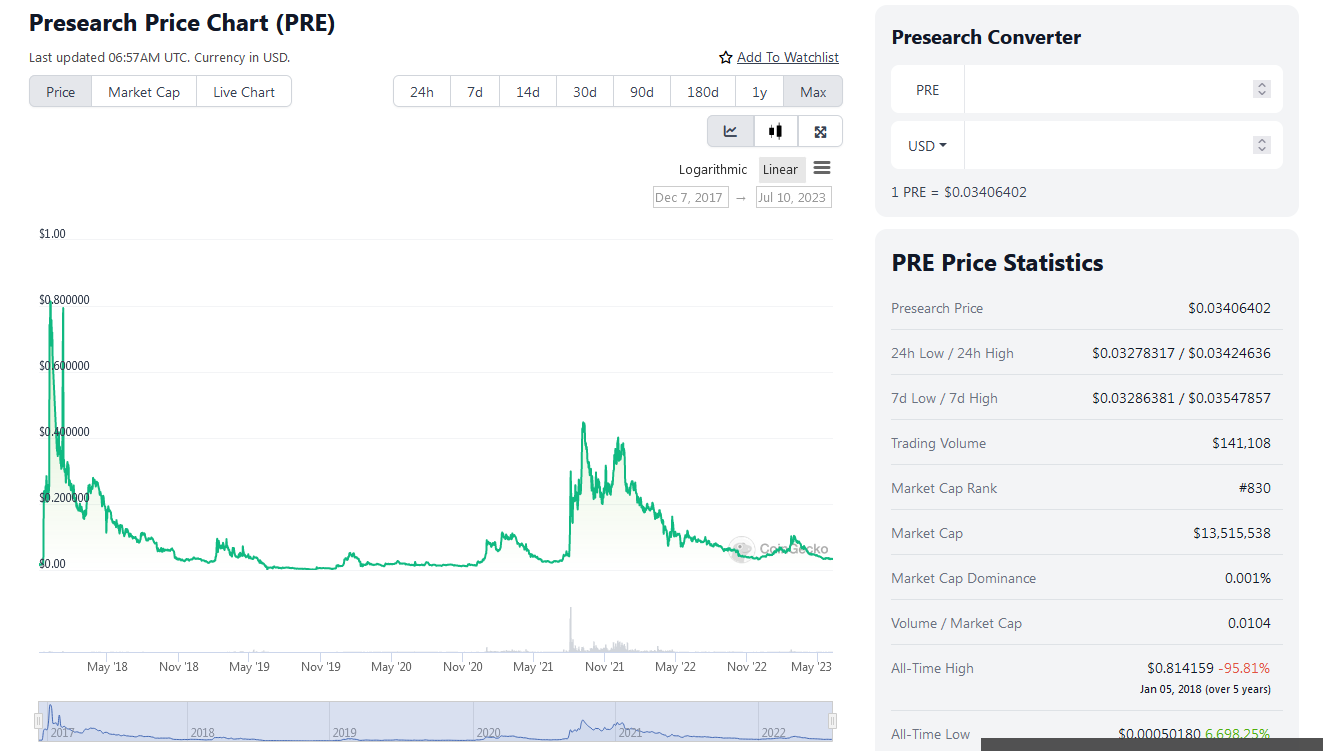Click the Add To Watchlist link
Image resolution: width=1323 pixels, height=751 pixels.
788,58
